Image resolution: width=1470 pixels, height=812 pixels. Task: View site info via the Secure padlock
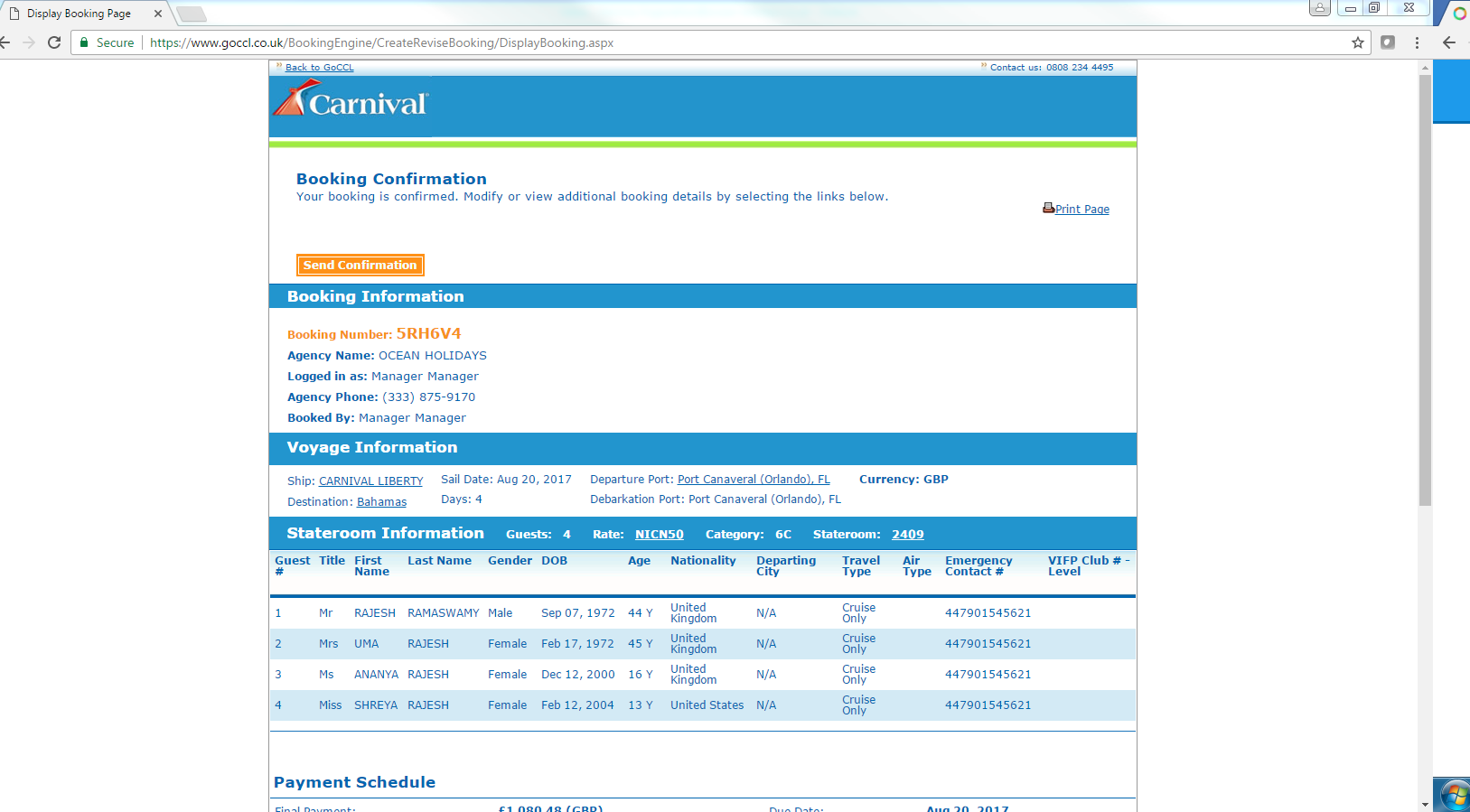point(107,42)
